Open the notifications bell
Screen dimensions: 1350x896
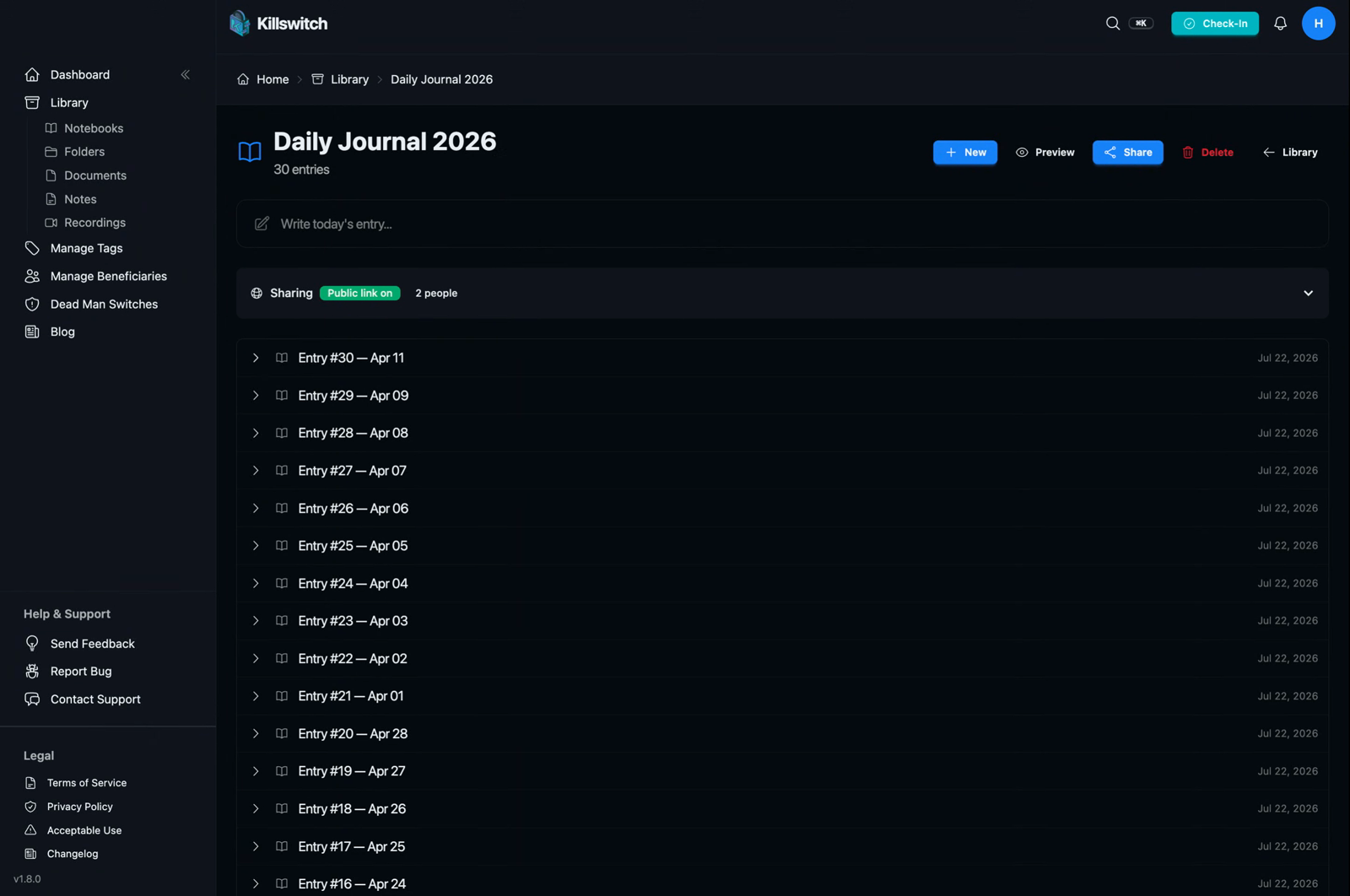tap(1280, 24)
